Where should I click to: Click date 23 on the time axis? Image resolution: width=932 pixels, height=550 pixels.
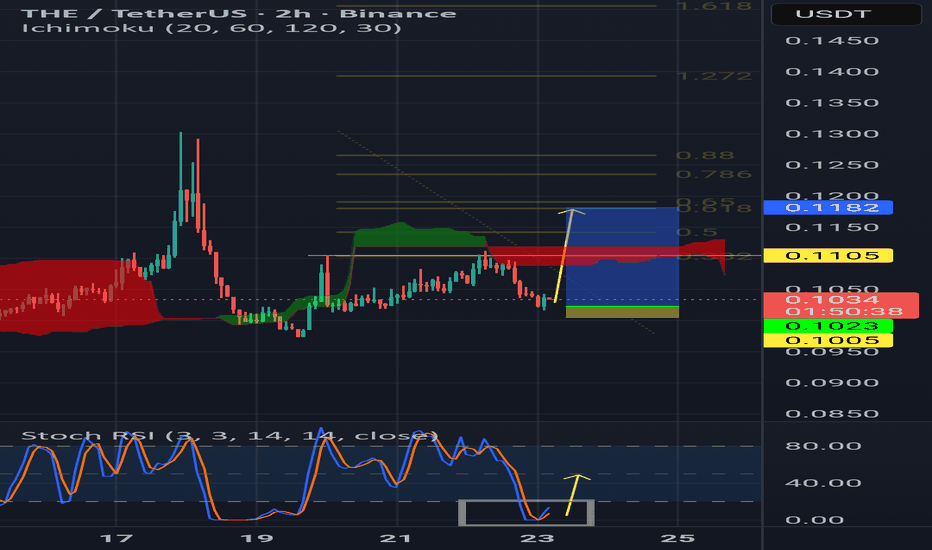(x=537, y=539)
